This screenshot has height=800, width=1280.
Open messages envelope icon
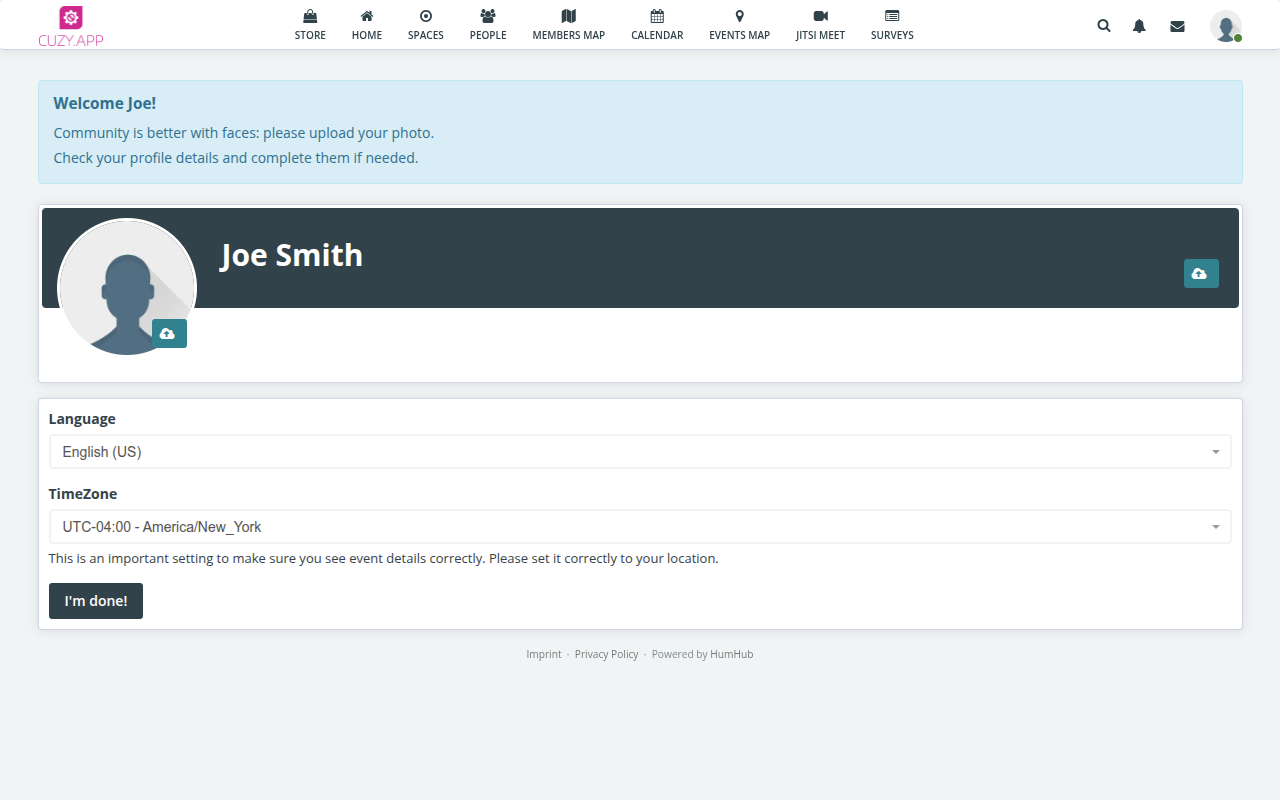click(1177, 26)
